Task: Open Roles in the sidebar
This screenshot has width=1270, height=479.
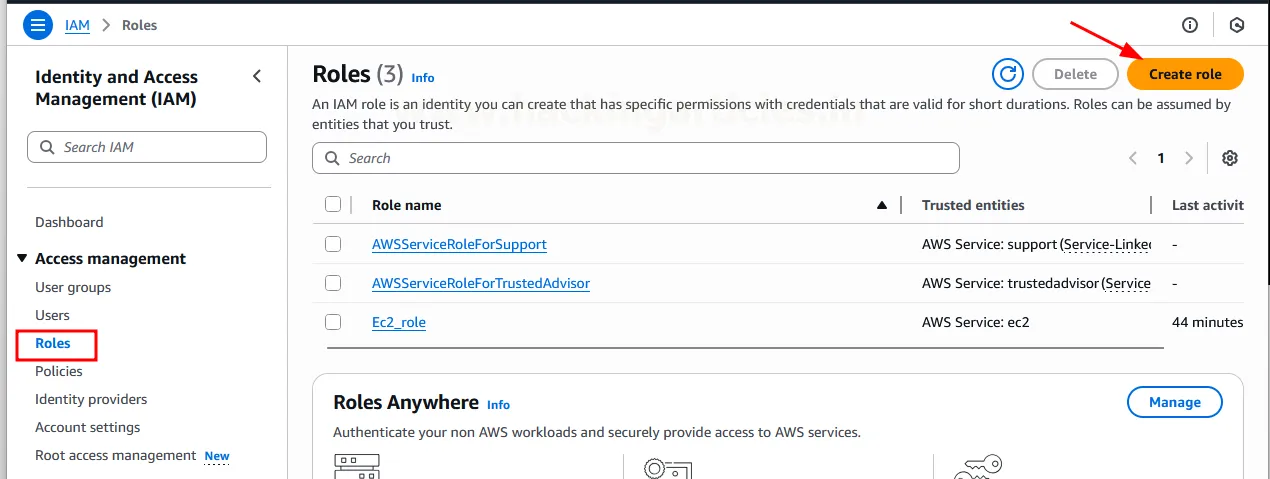Action: click(53, 343)
